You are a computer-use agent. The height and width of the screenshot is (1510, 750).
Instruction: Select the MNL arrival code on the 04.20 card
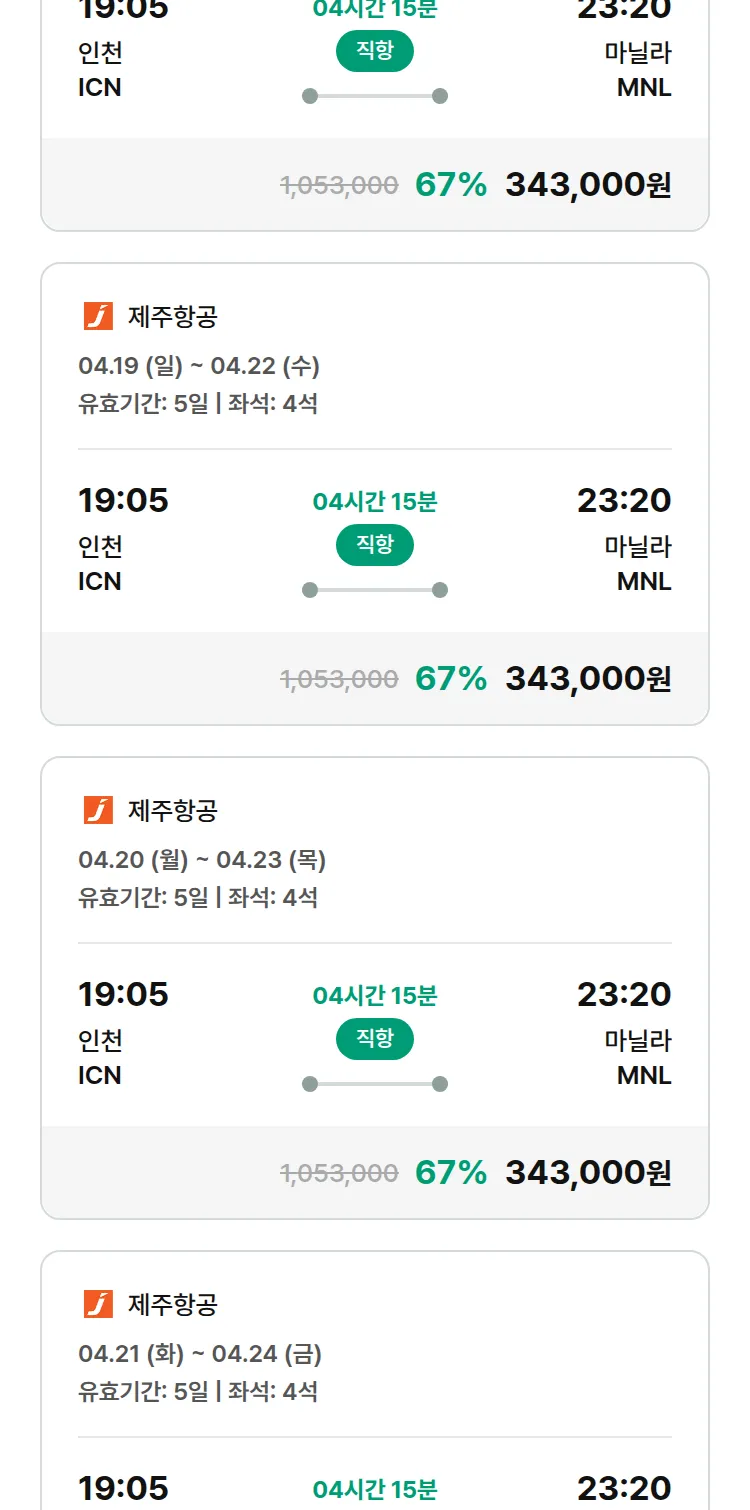pos(644,1075)
